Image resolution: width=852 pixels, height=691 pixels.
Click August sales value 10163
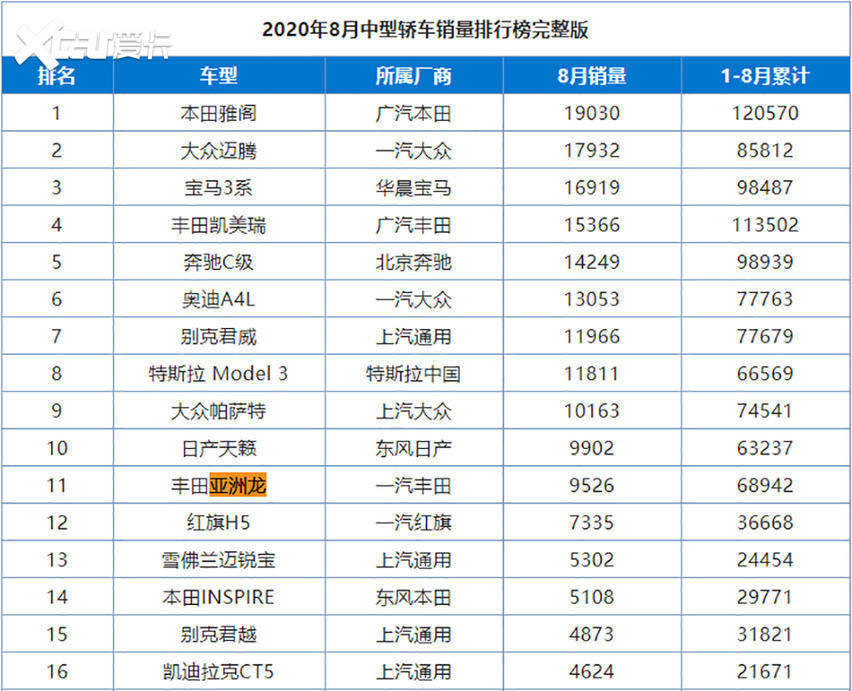(592, 411)
